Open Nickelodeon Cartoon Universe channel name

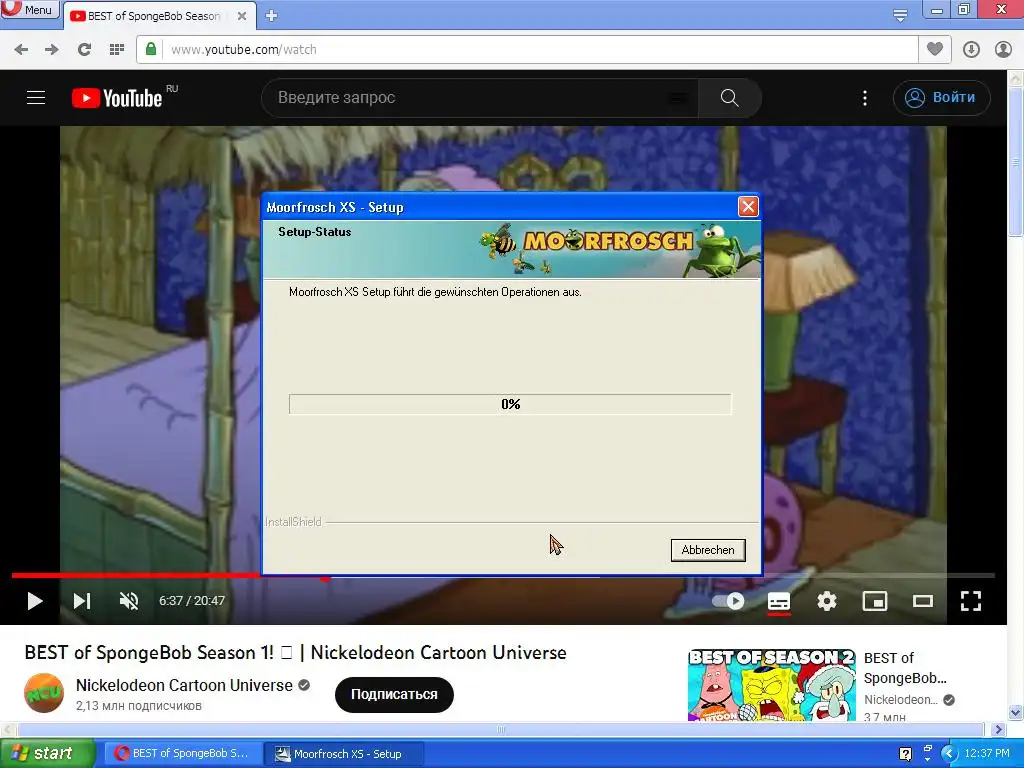[184, 685]
